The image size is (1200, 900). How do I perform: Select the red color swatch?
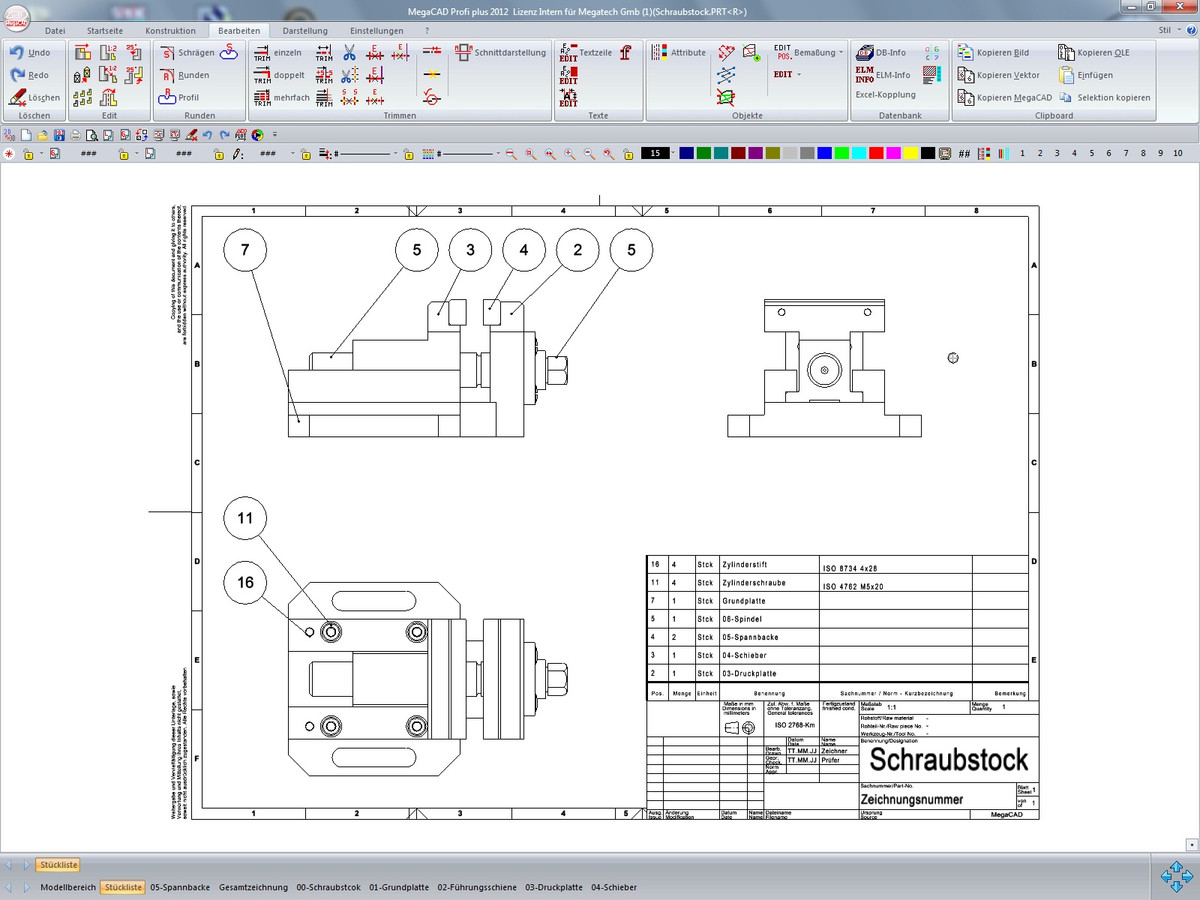pos(876,154)
